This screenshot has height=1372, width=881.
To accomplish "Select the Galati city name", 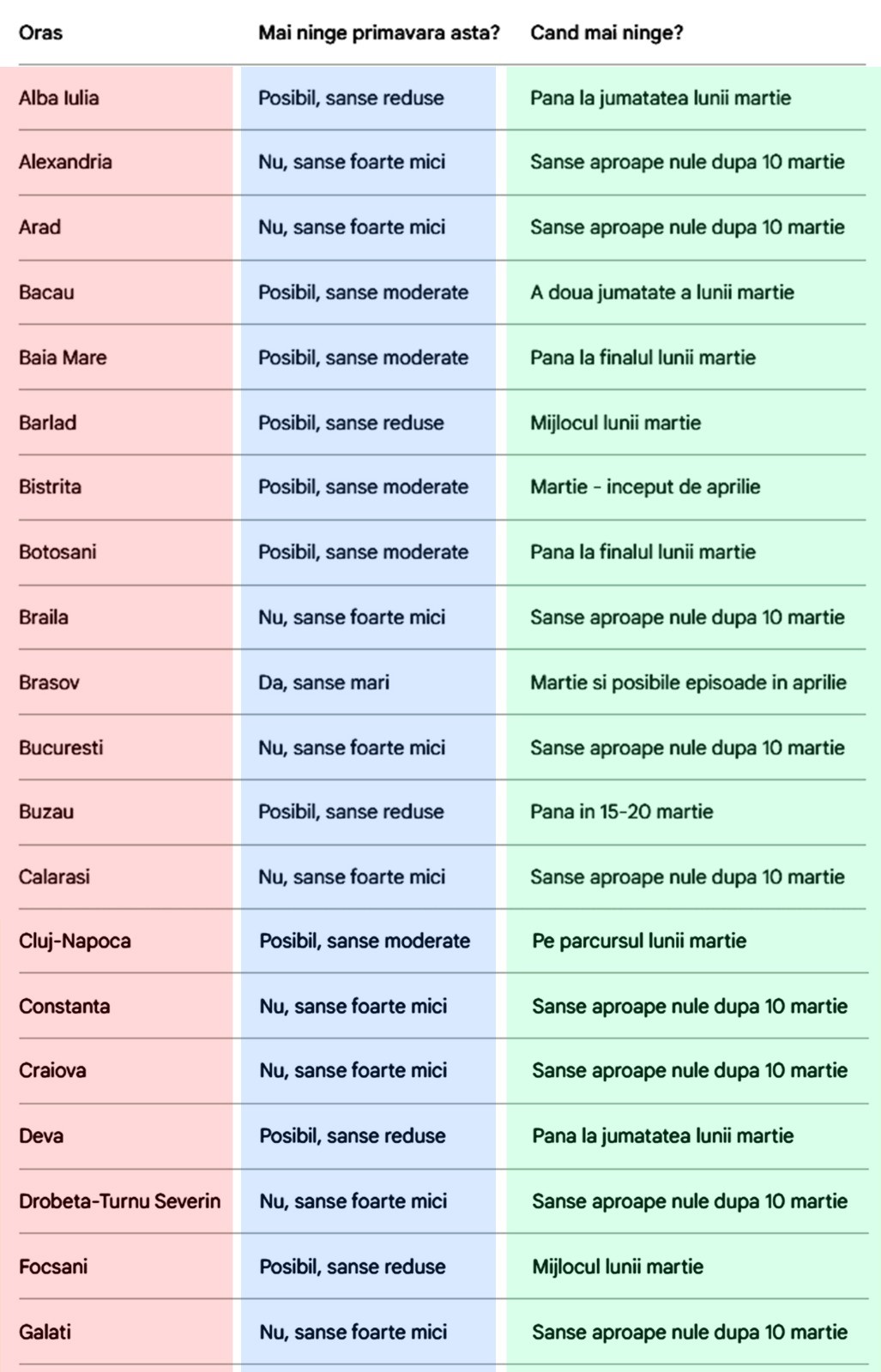I will pos(45,1332).
